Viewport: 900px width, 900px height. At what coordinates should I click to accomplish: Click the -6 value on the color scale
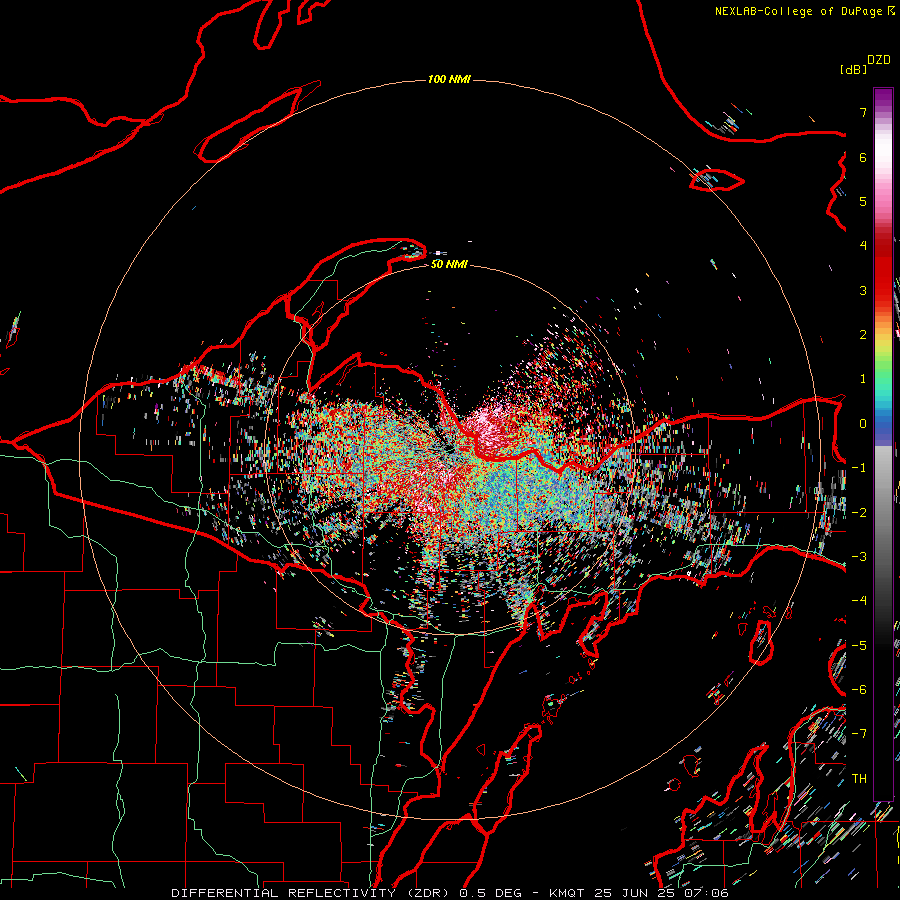pyautogui.click(x=859, y=690)
